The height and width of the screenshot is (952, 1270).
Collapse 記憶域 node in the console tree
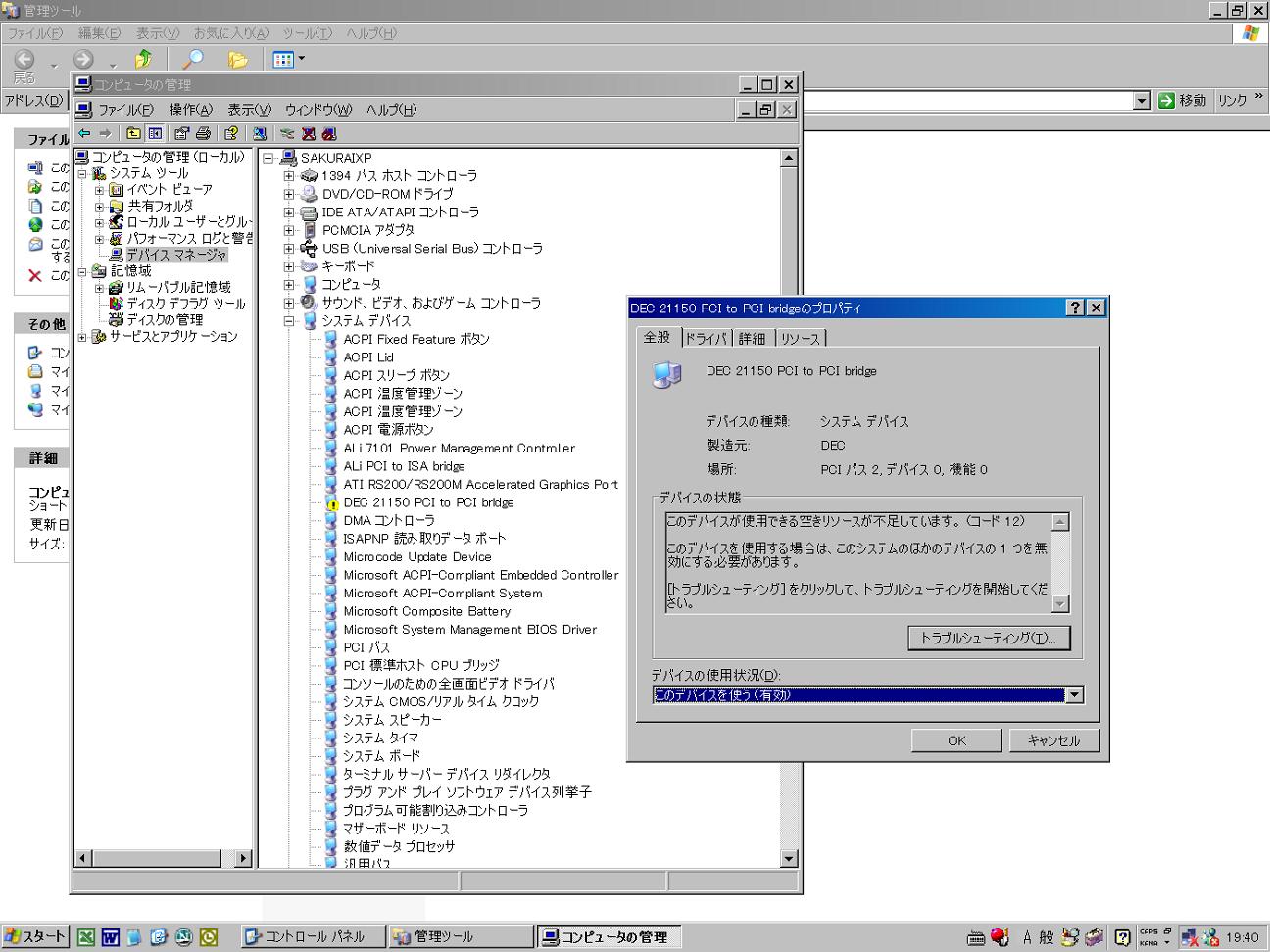[83, 271]
